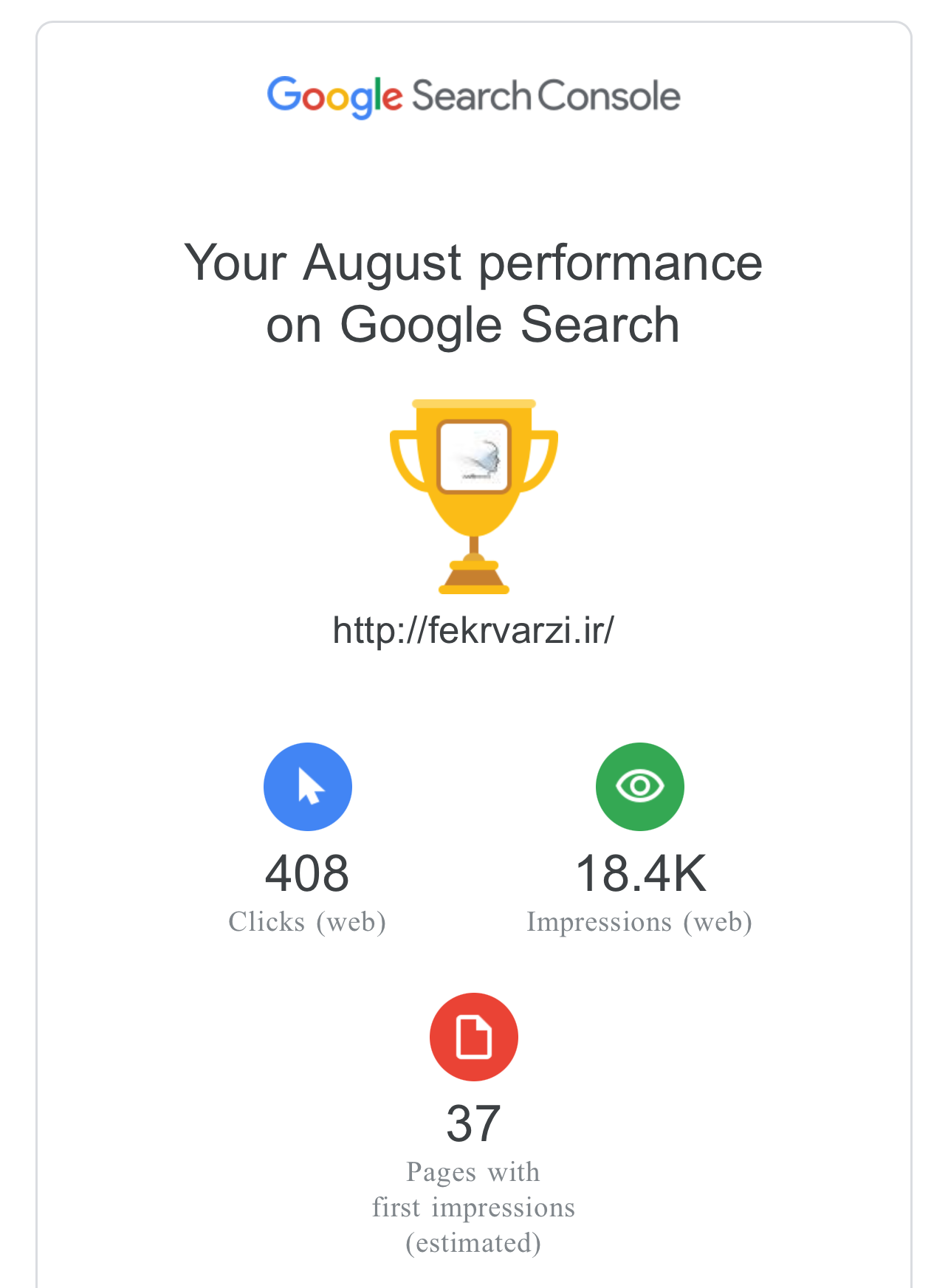Click the blue cursor Clicks icon
948x1288 pixels.
click(x=308, y=787)
